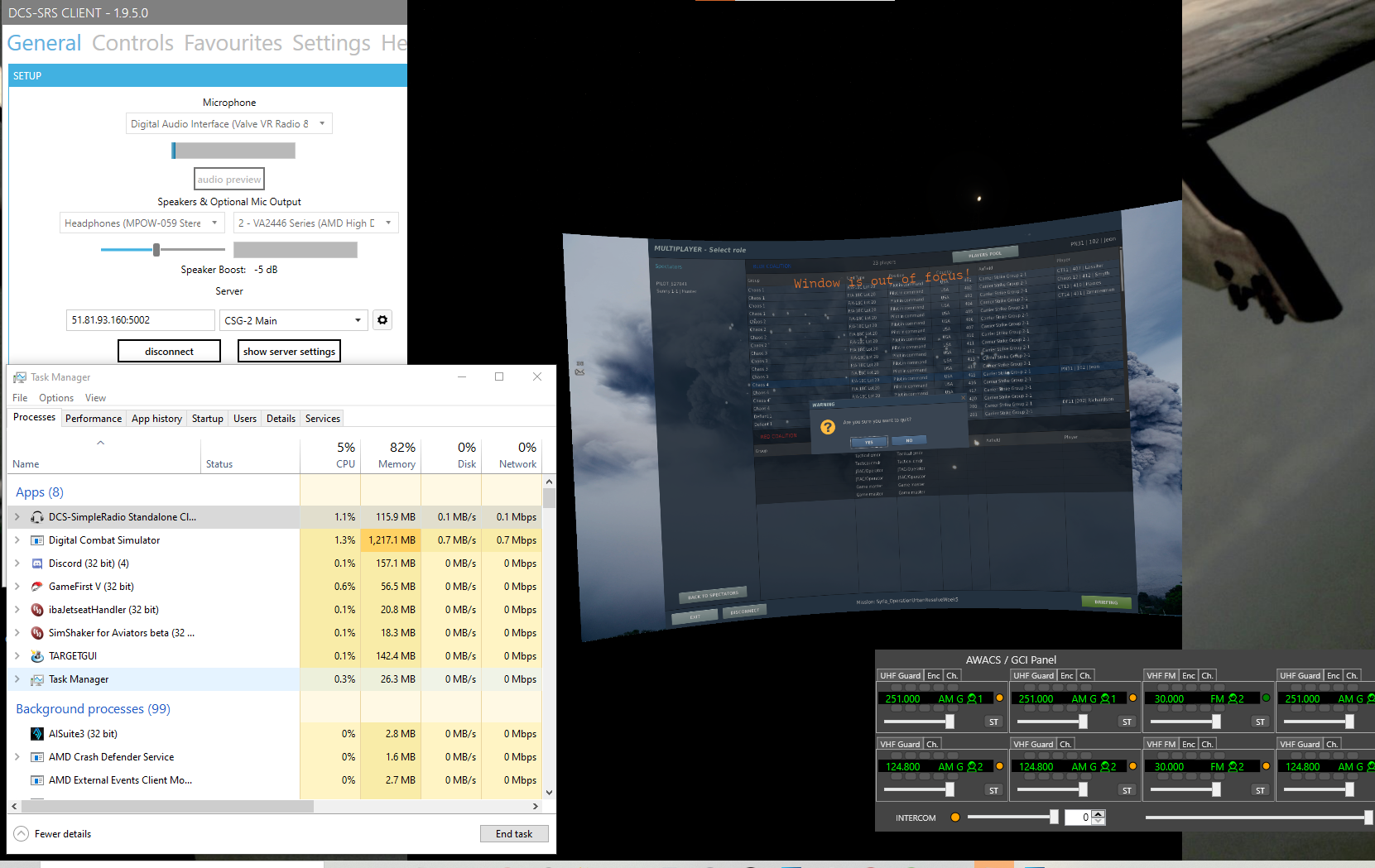This screenshot has width=1375, height=868.
Task: Sort processes by the Memory column
Action: (391, 455)
